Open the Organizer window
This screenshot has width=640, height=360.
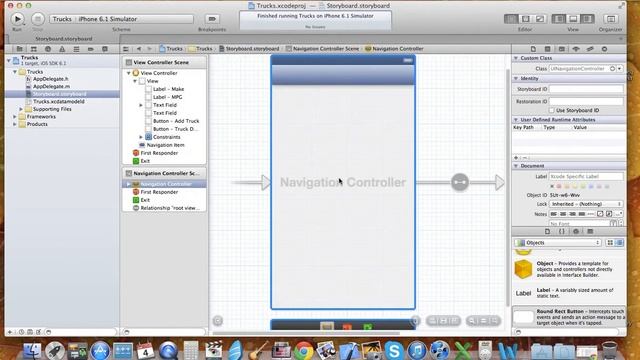pyautogui.click(x=611, y=19)
